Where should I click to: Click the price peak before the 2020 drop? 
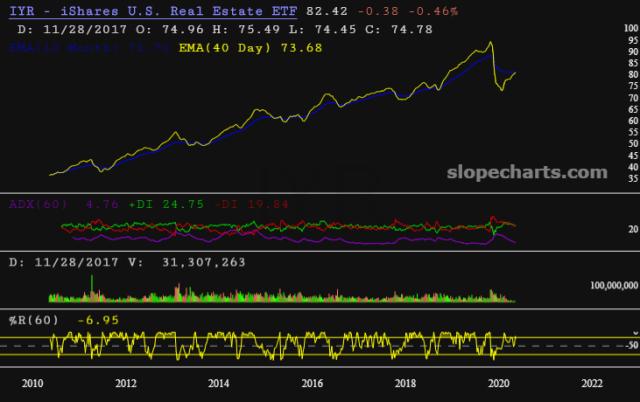coord(489,43)
